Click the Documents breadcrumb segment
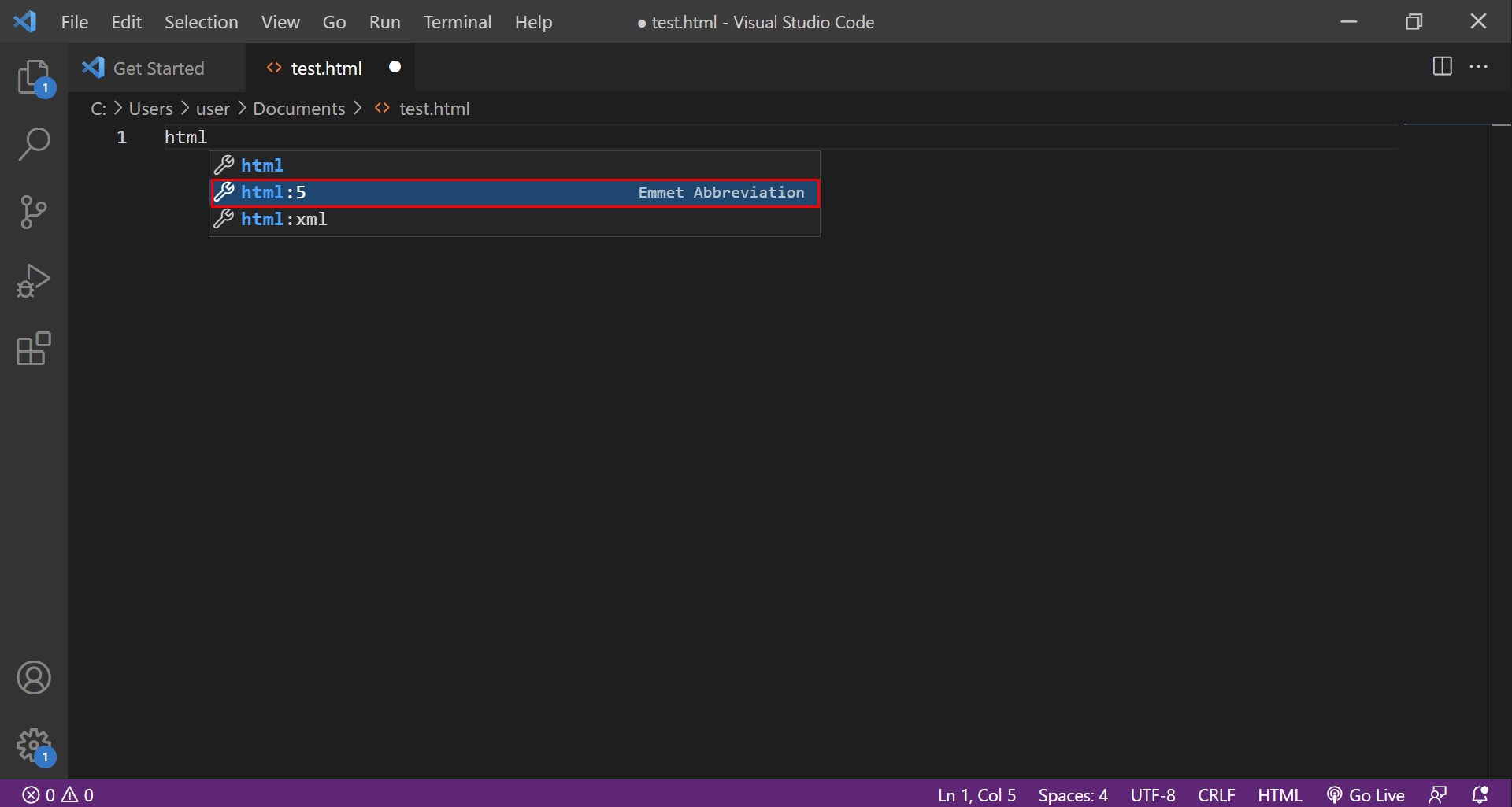Screen dimensions: 1512x807 [x=298, y=109]
